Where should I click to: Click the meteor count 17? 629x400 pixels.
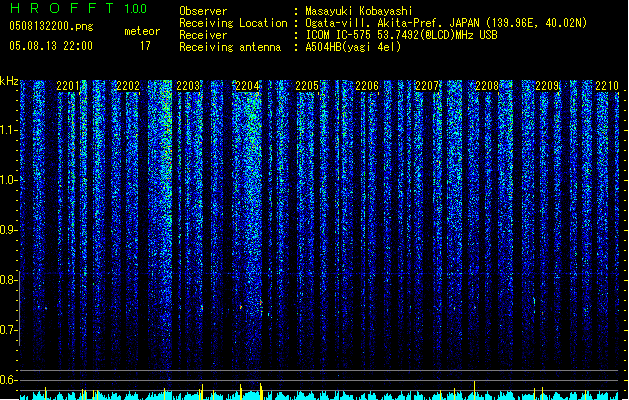145,46
